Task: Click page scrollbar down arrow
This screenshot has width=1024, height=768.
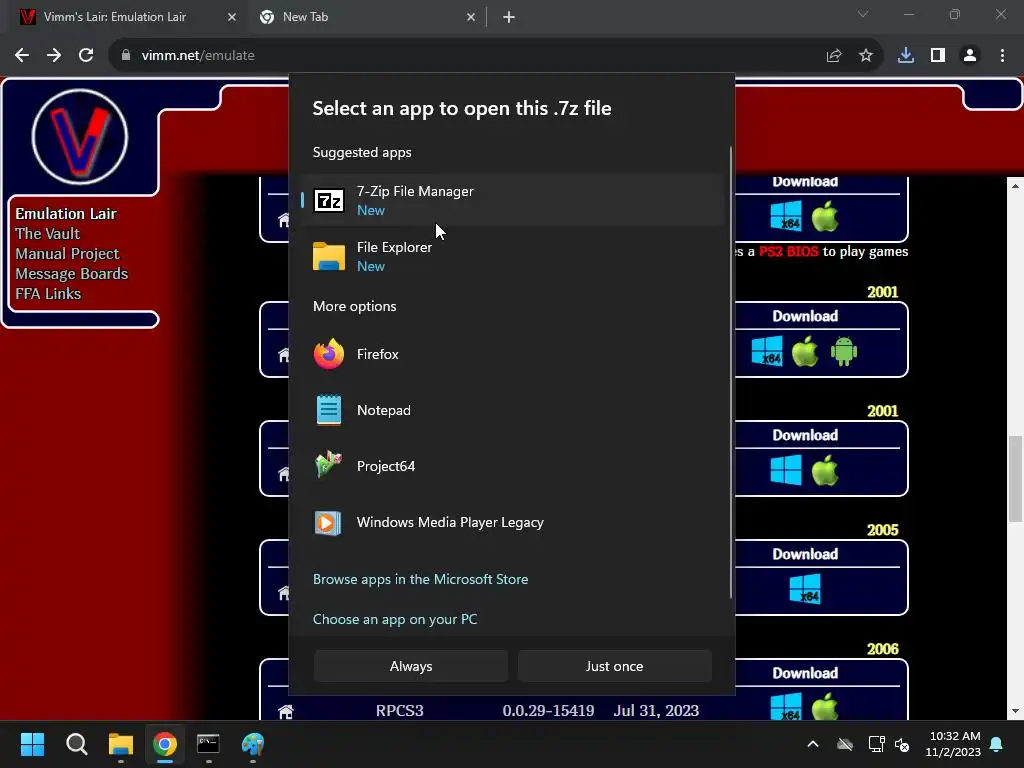Action: point(1015,711)
